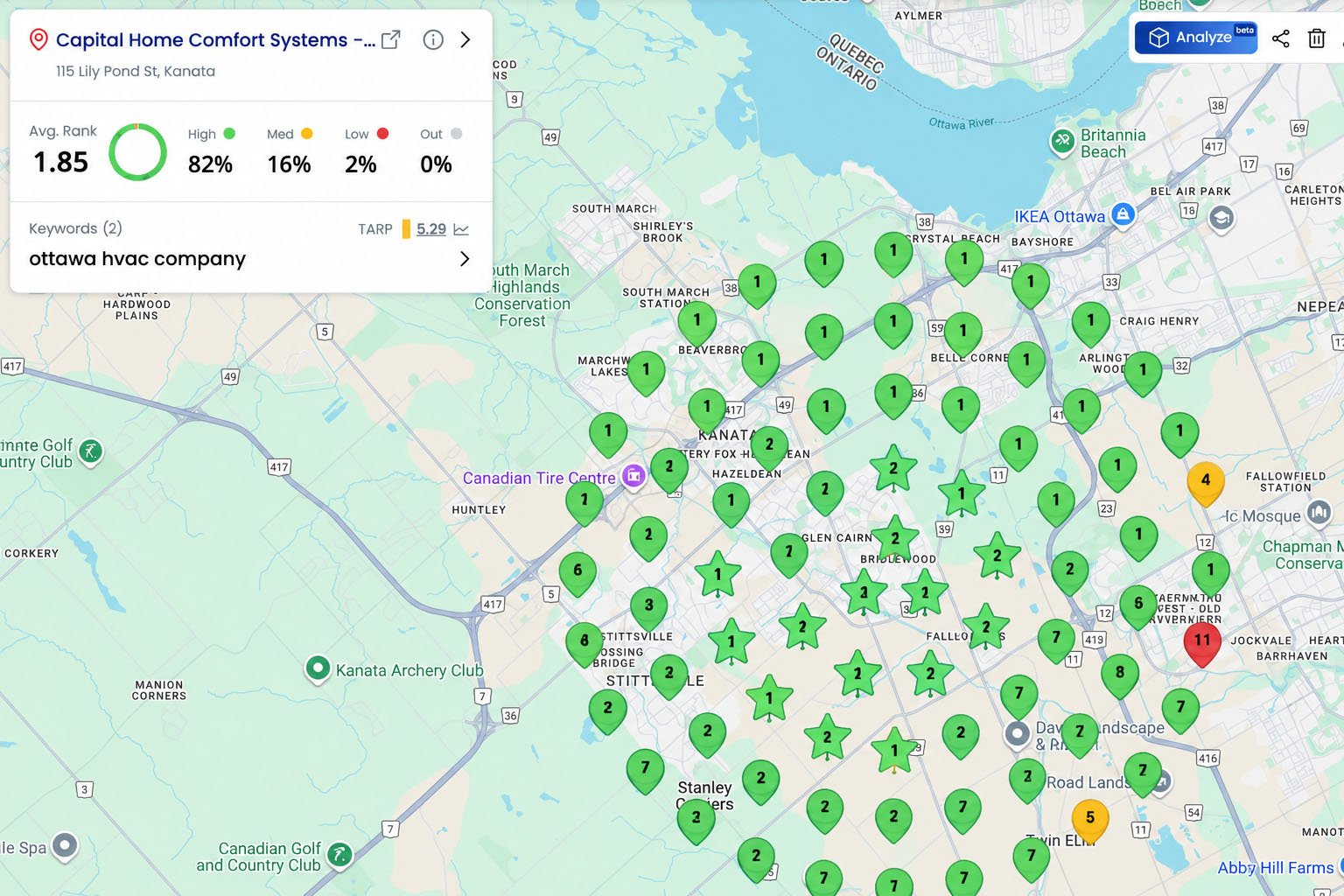Open the 5.29 TARP link
Viewport: 1344px width, 896px height.
pyautogui.click(x=431, y=229)
